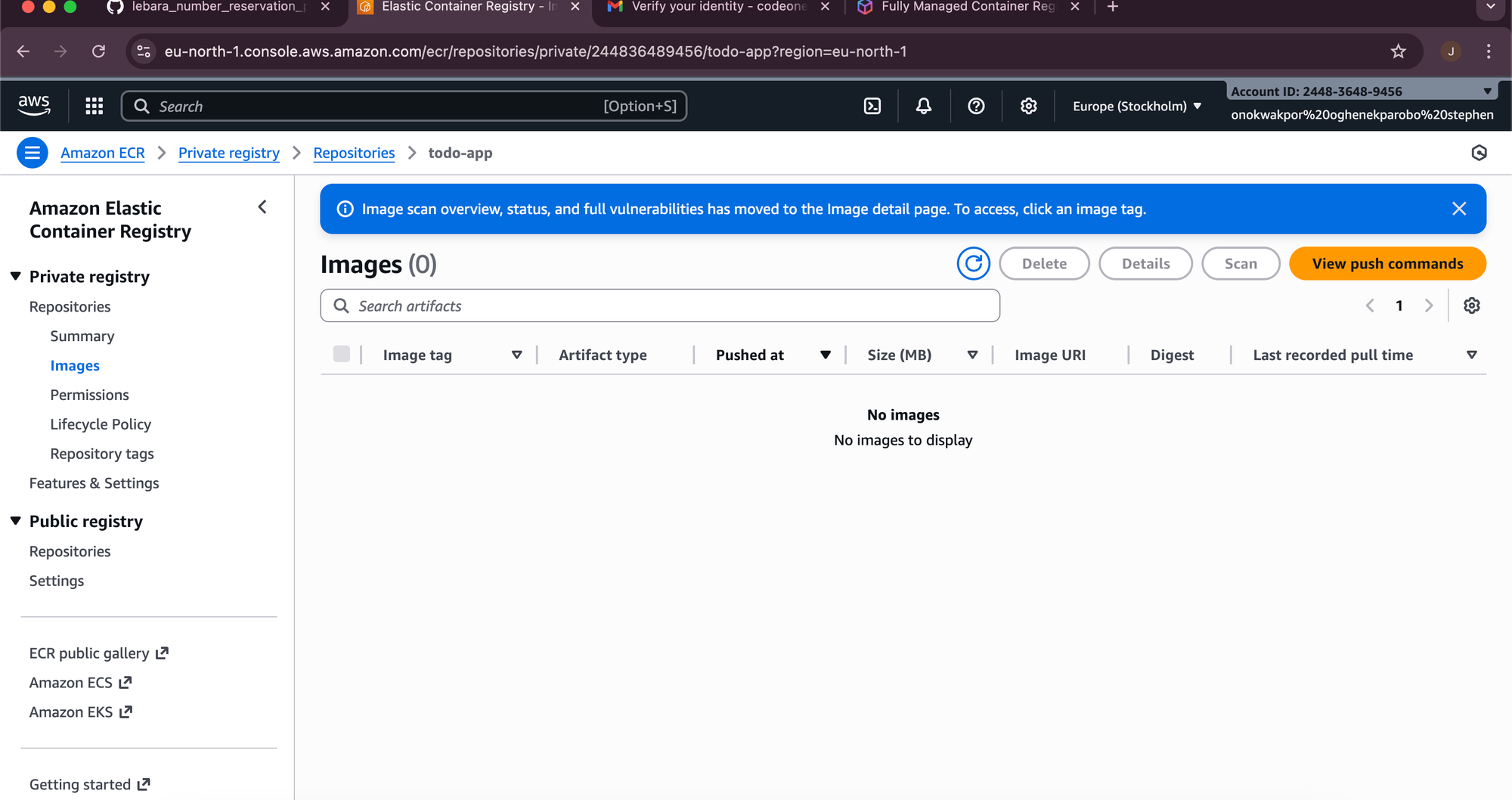Collapse the Private registry section

click(16, 277)
